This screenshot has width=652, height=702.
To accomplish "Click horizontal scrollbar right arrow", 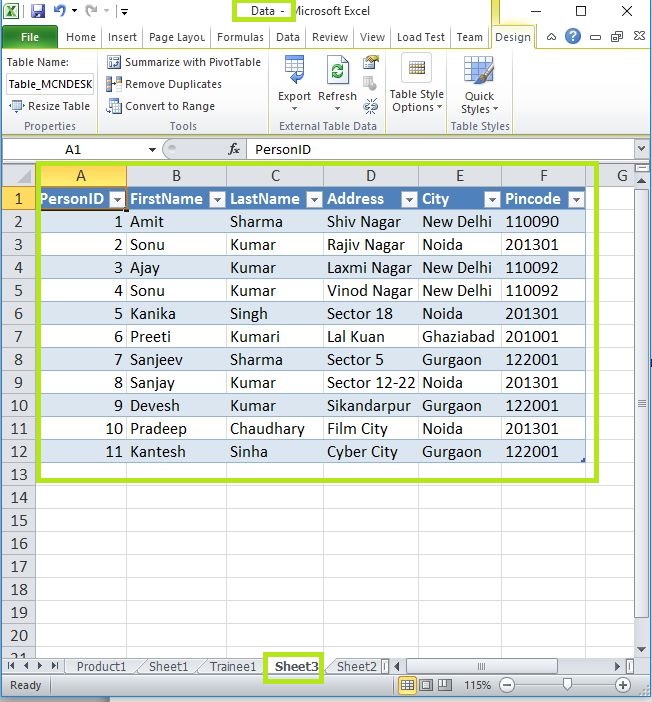I will click(618, 667).
